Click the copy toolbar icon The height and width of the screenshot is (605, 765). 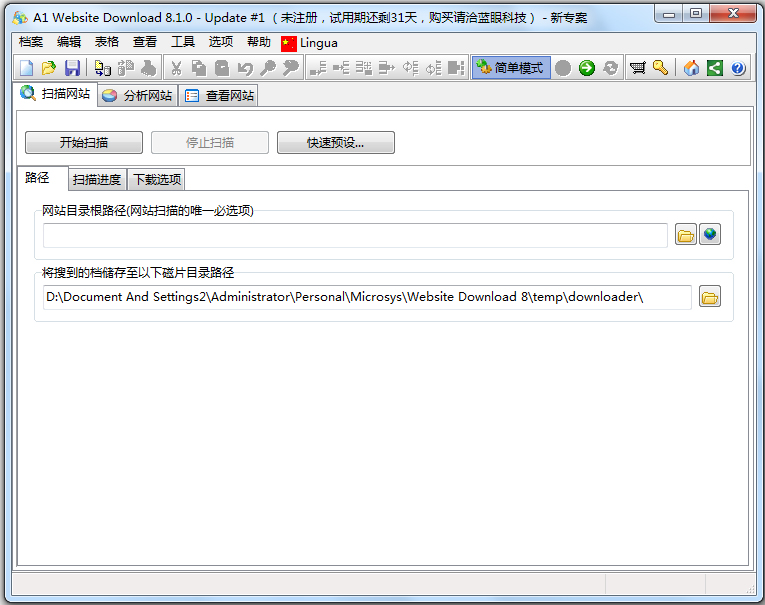point(199,68)
